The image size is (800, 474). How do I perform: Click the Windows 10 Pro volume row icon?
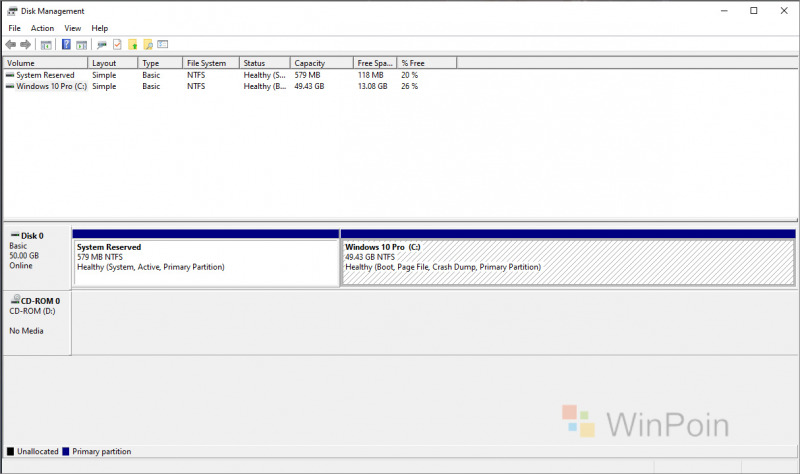coord(10,86)
